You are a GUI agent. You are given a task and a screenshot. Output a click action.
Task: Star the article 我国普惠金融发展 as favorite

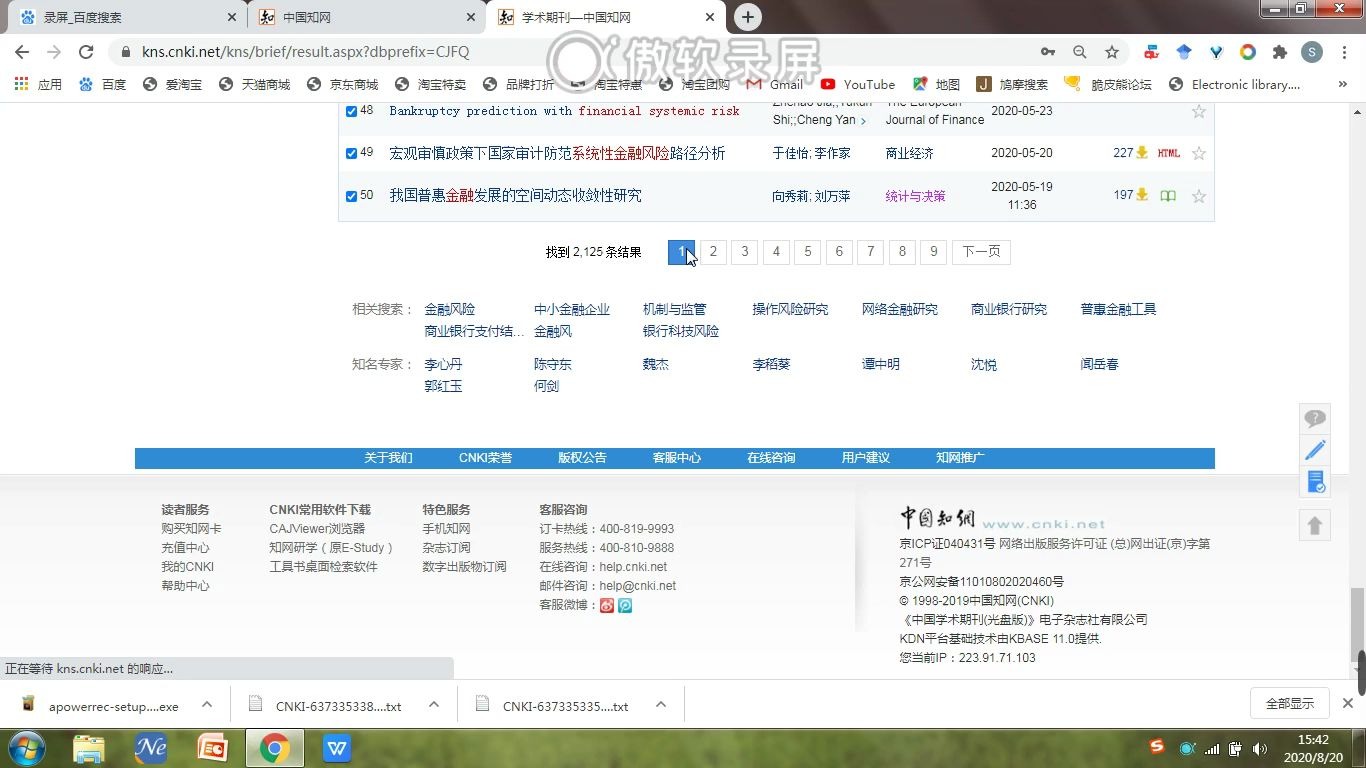coord(1198,196)
